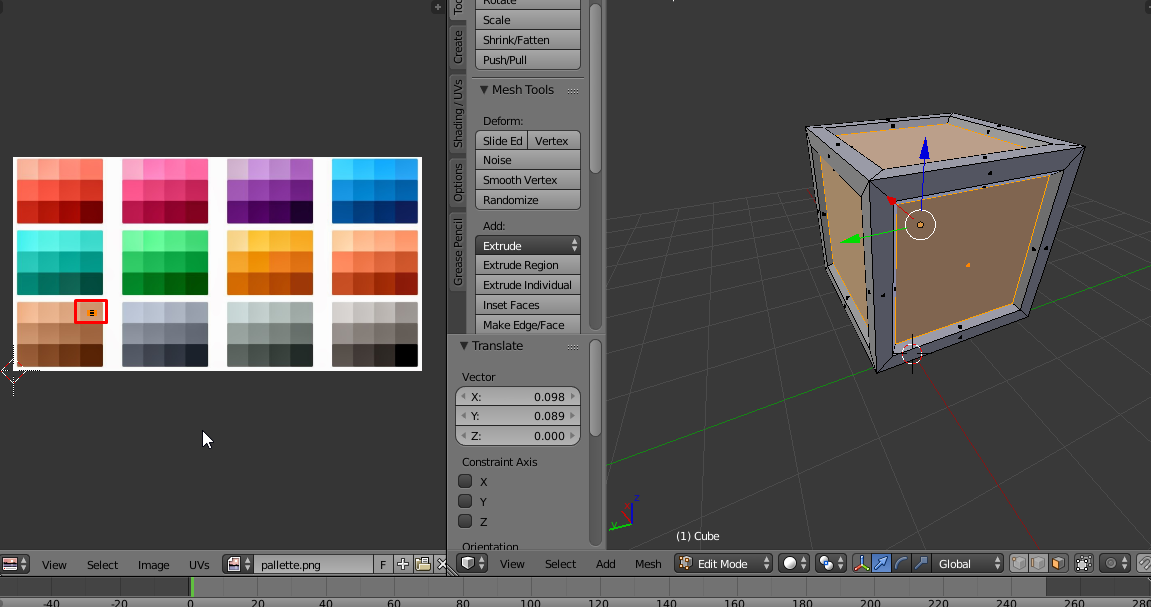Switch to the Shading / UVs tab
Screen dimensions: 1151x607
(x=457, y=114)
